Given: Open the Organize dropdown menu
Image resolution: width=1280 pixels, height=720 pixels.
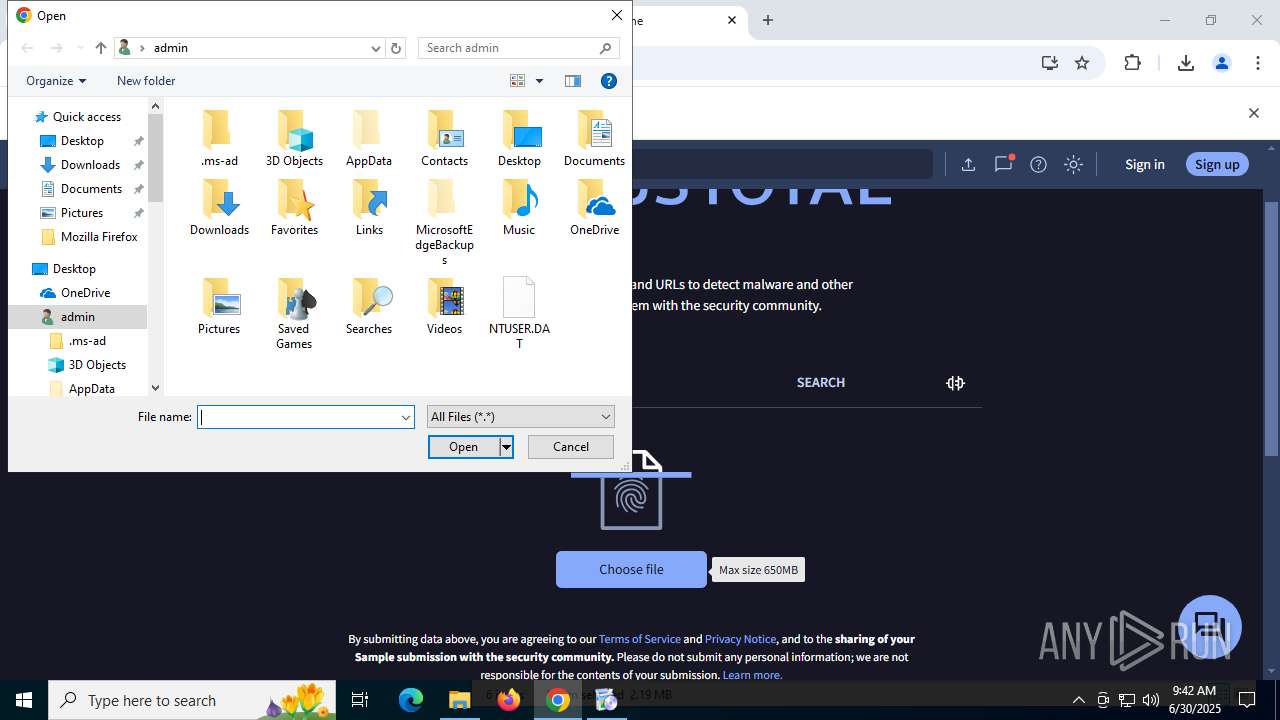Looking at the screenshot, I should [56, 81].
